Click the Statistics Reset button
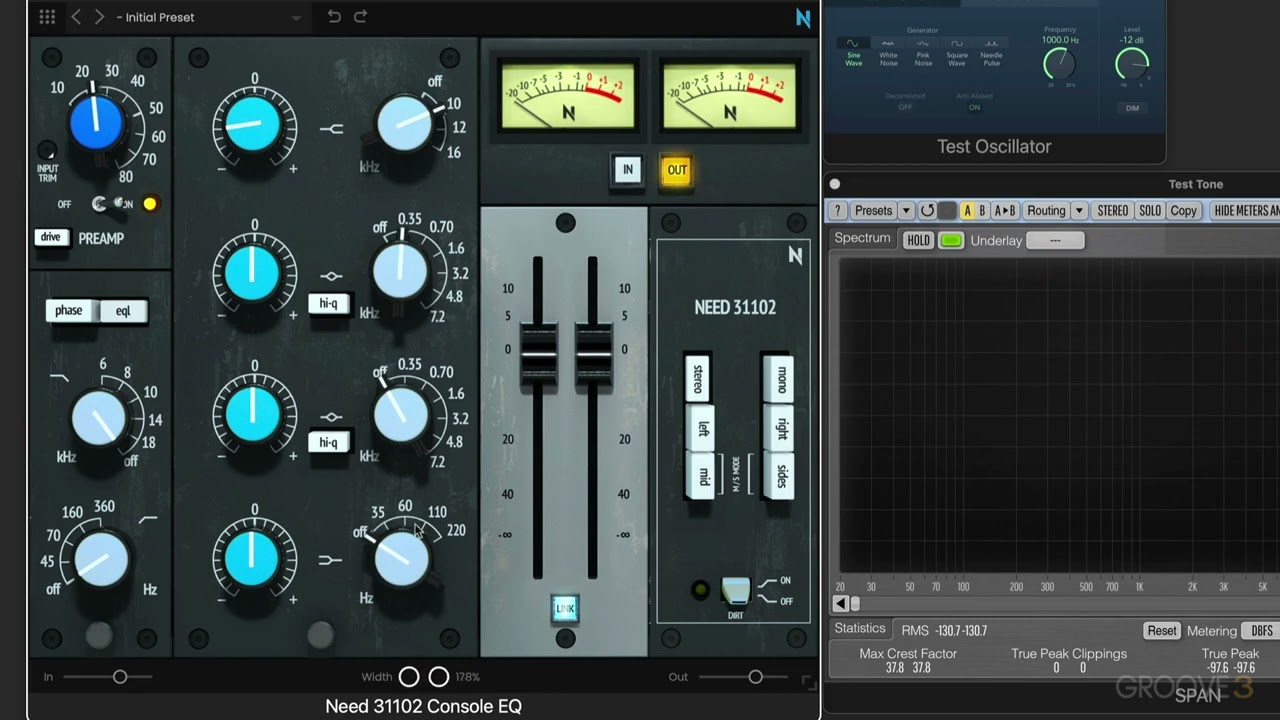This screenshot has width=1280, height=720. click(1161, 631)
